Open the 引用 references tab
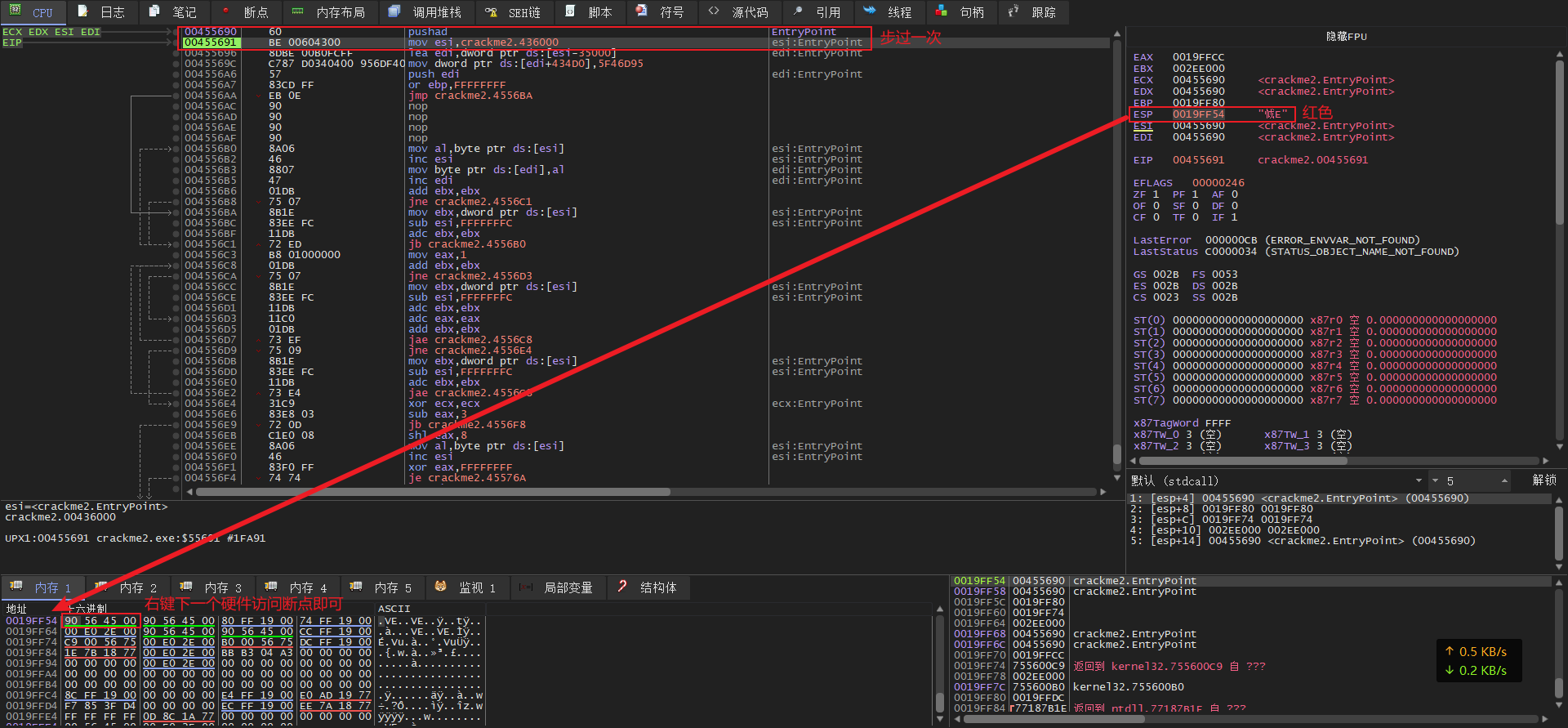Viewport: 1568px width, 728px height. tap(818, 12)
